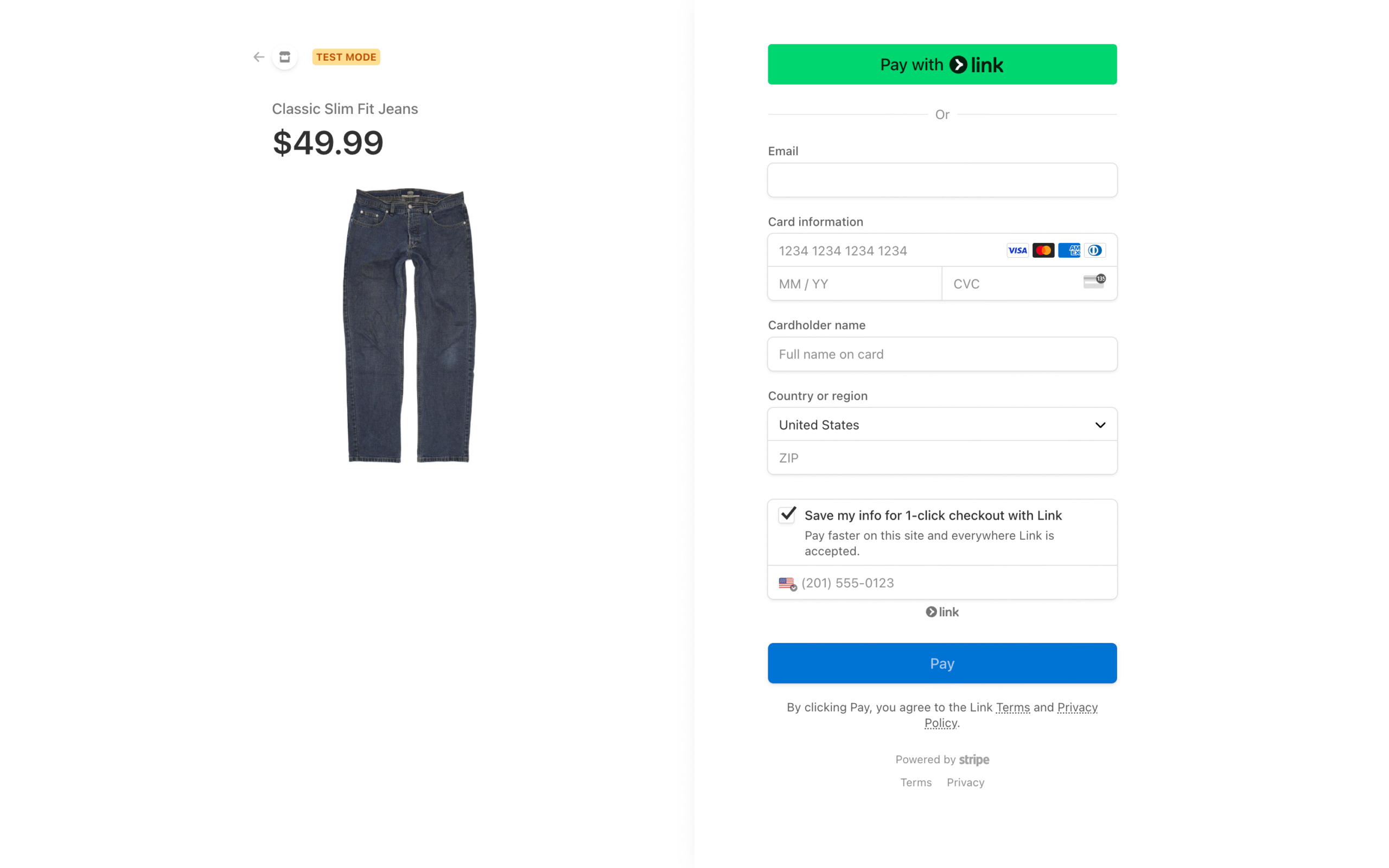
Task: Click the CVC card hint icon
Action: (1094, 282)
